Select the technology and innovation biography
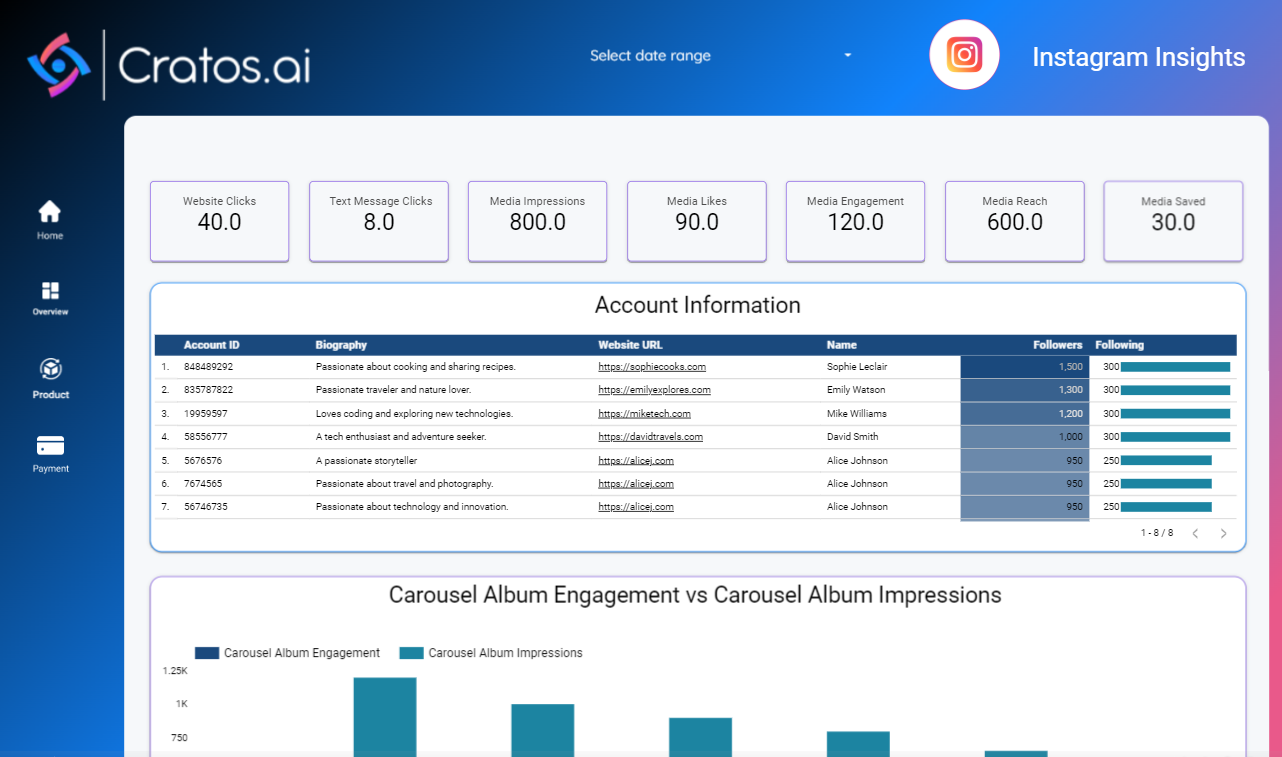The width and height of the screenshot is (1282, 757). click(412, 507)
